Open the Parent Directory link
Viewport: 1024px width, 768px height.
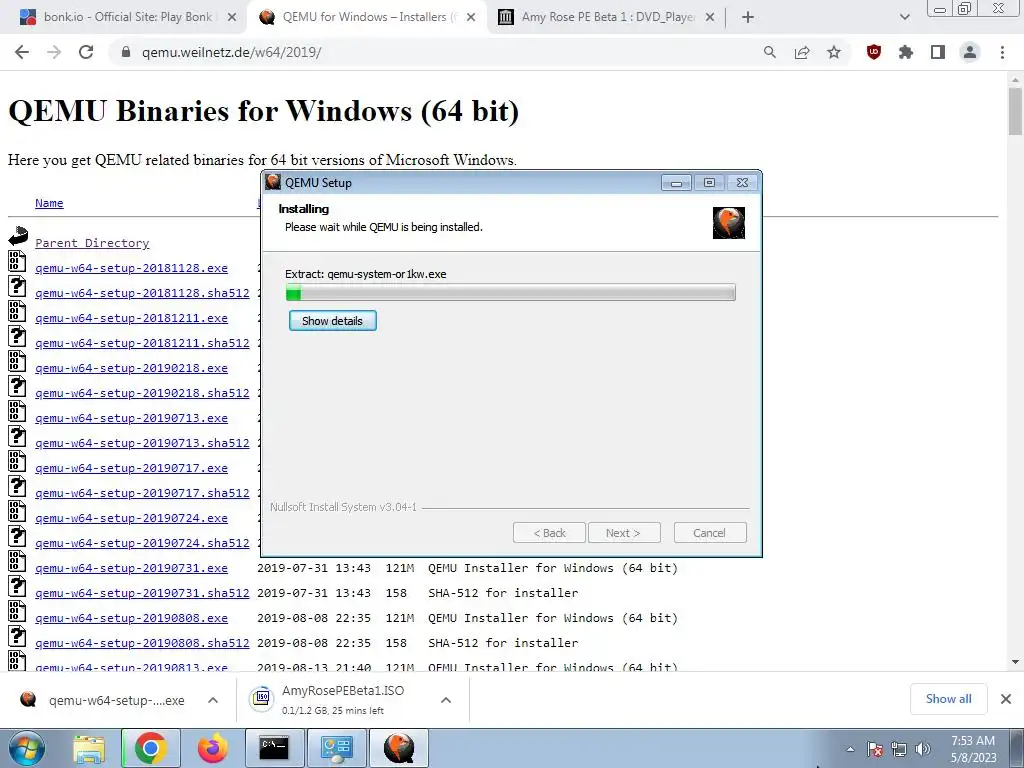(x=92, y=243)
